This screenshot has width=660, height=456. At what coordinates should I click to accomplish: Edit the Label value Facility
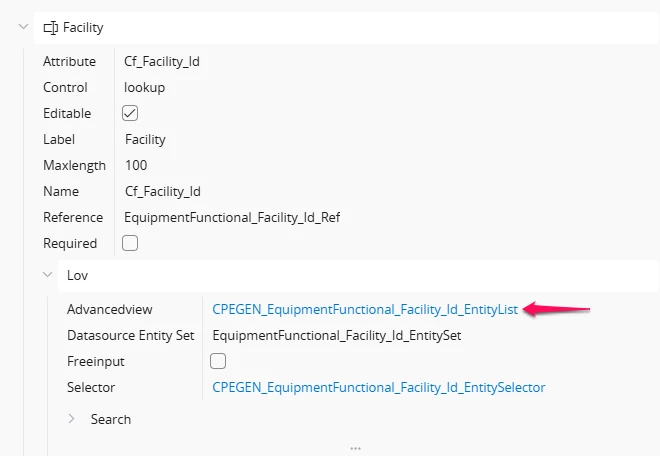(x=145, y=139)
